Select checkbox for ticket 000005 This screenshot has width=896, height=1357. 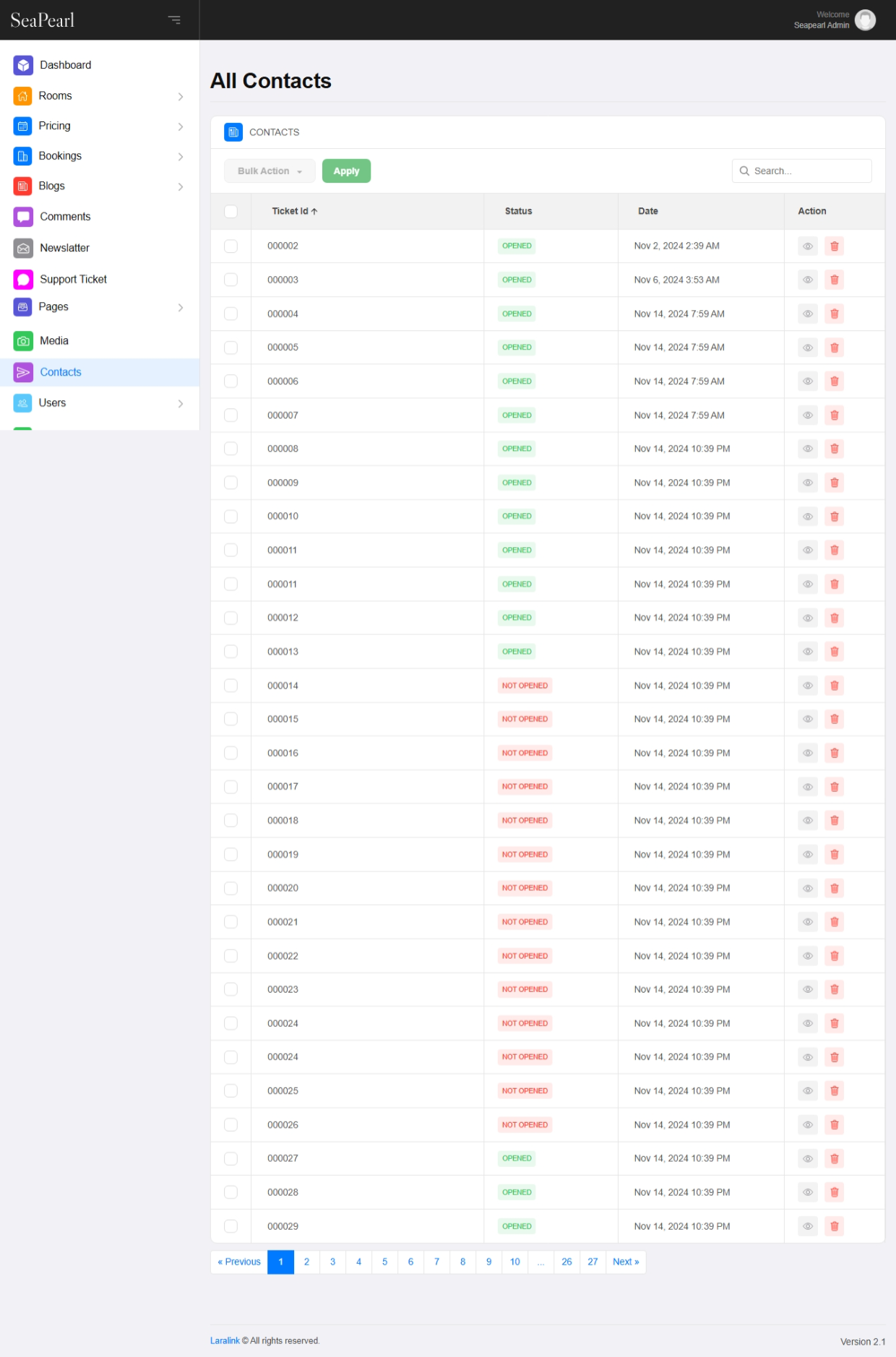coord(231,348)
